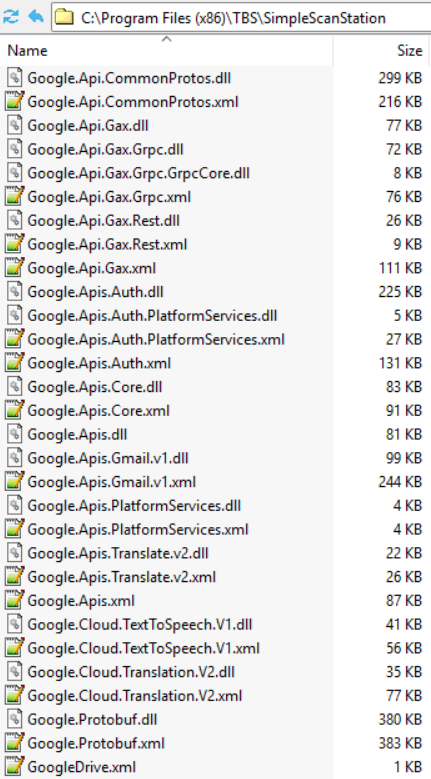Click the Google.Apis.Auth.PlatformServices.xml file icon

pos(14,340)
